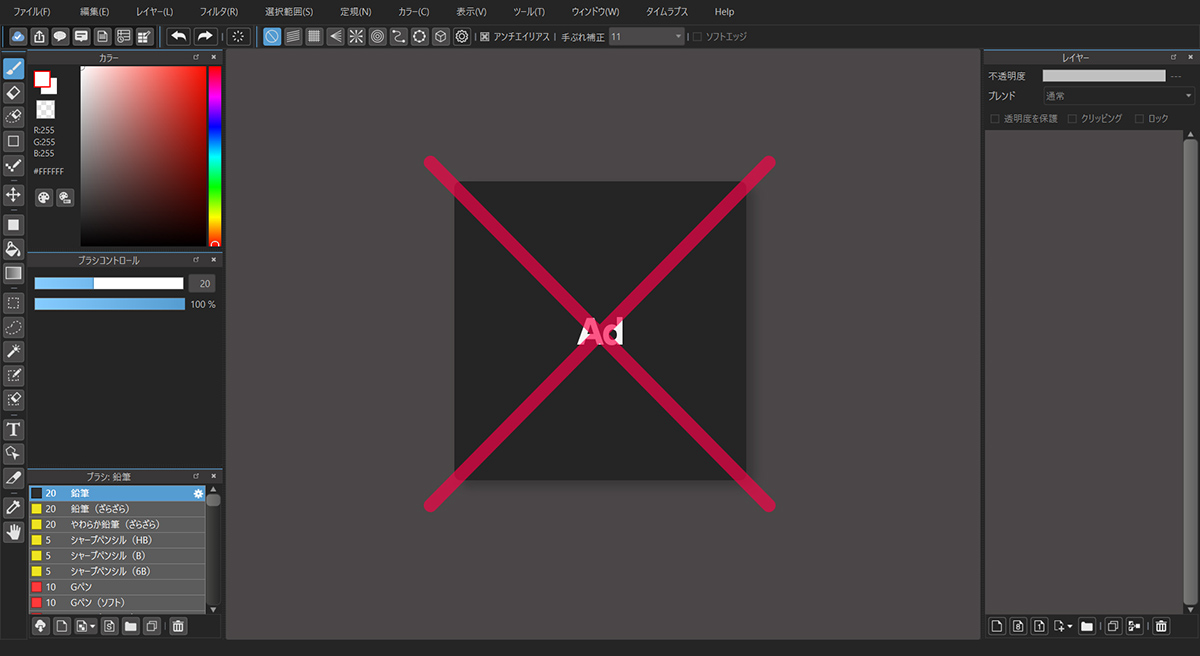Toggle the ロック checkbox

[1138, 117]
